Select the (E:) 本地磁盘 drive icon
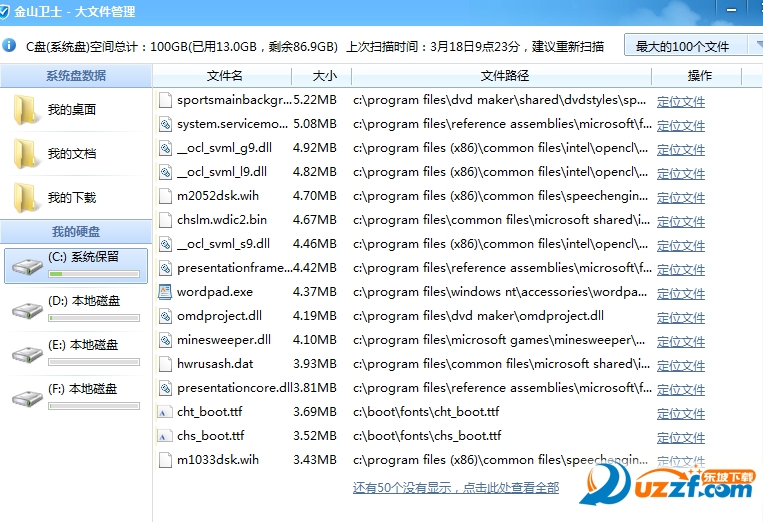 click(x=27, y=354)
